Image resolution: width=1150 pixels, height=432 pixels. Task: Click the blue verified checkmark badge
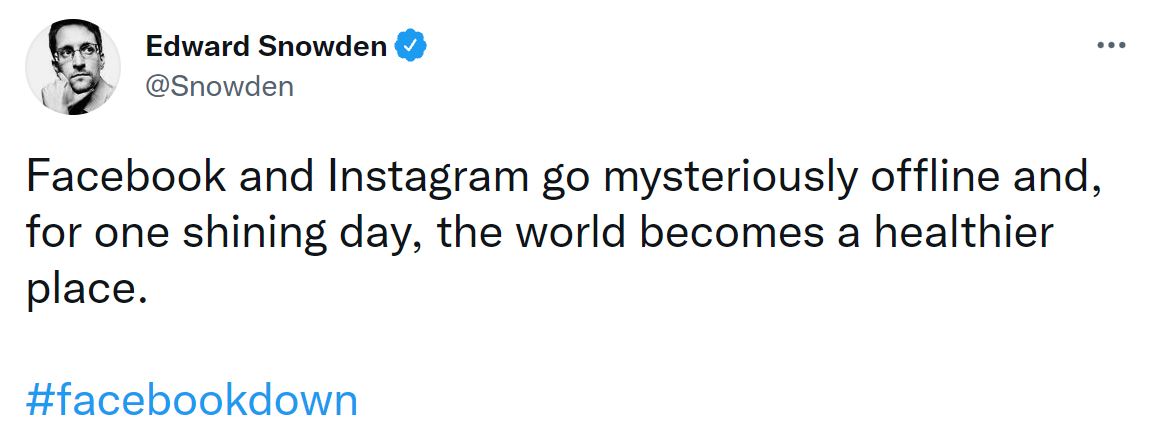pyautogui.click(x=412, y=46)
